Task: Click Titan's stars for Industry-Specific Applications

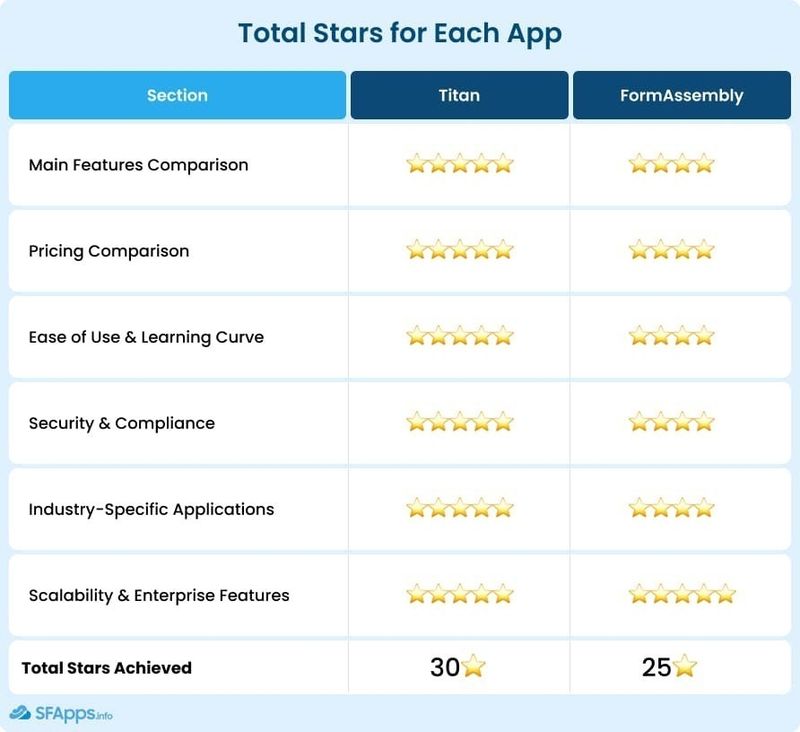Action: click(x=459, y=508)
